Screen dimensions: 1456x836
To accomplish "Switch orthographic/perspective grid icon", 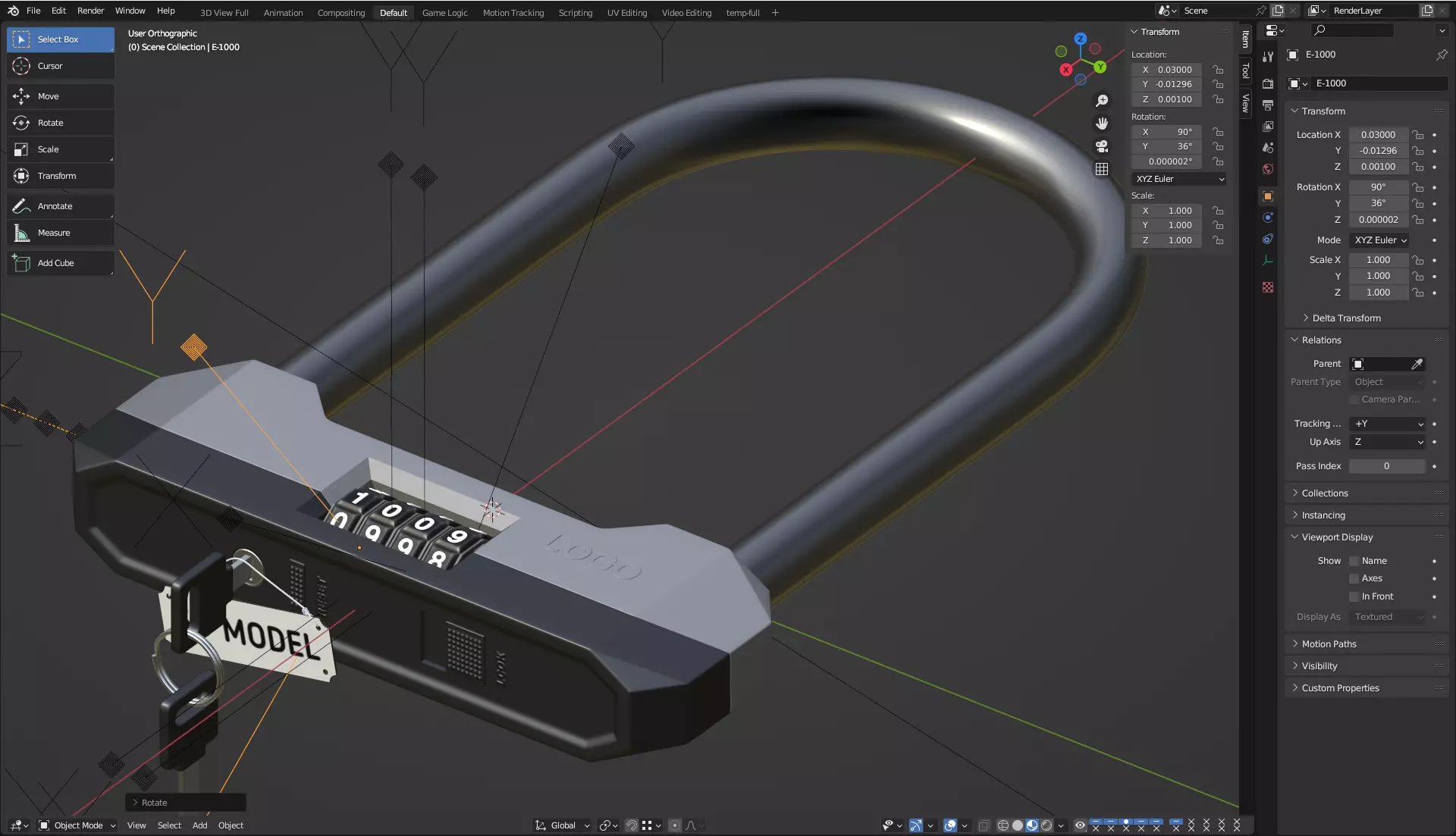I will 1102,169.
